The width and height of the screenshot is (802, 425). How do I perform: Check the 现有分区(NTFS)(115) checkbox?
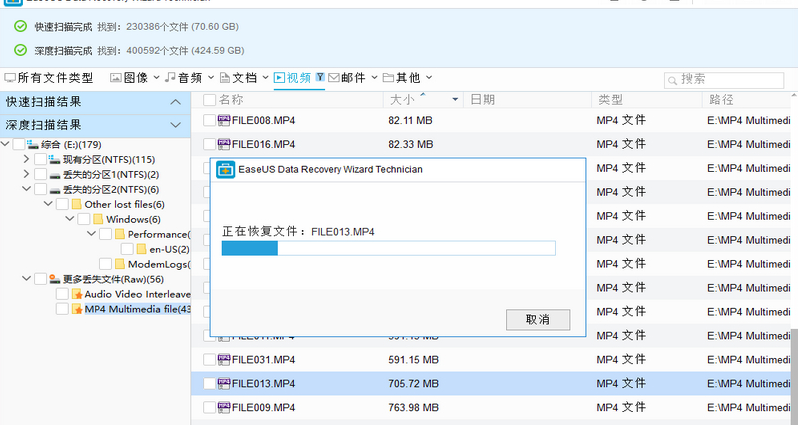[40, 160]
